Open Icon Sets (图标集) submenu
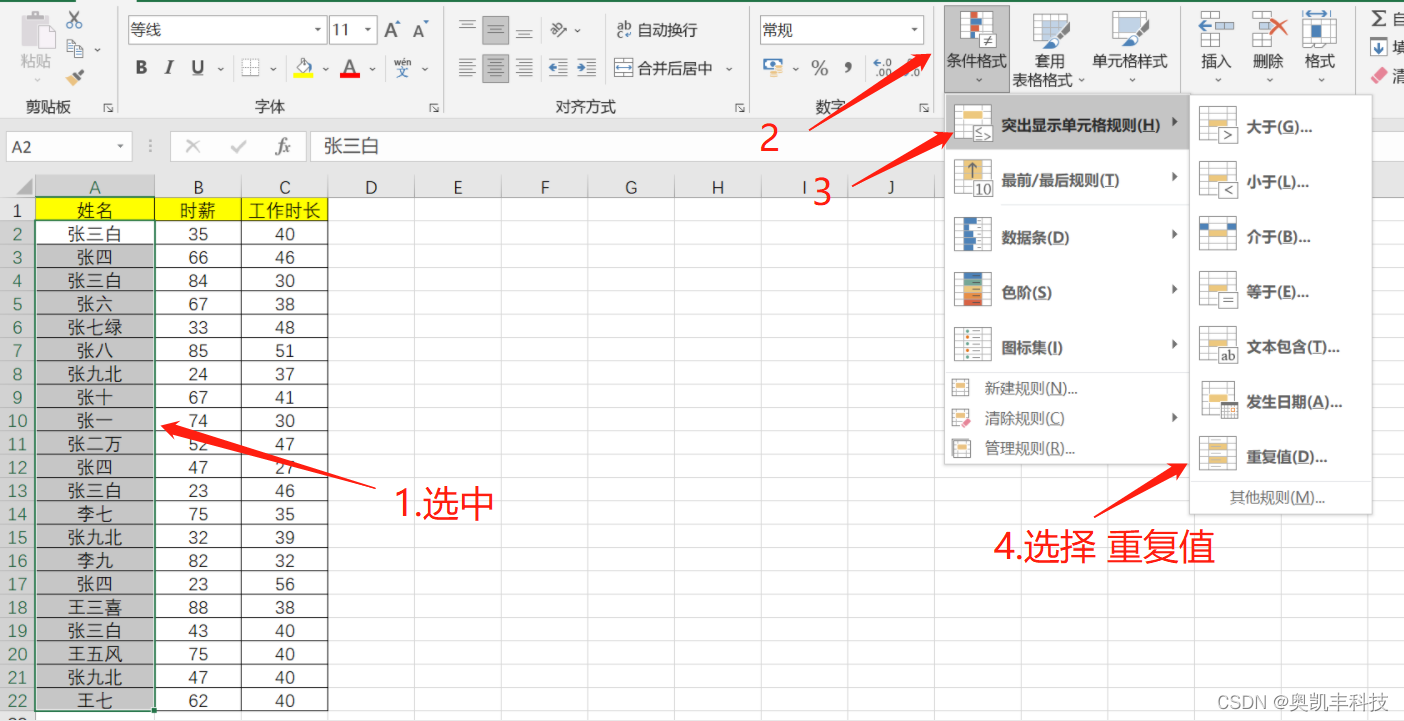This screenshot has width=1404, height=721. [1067, 347]
